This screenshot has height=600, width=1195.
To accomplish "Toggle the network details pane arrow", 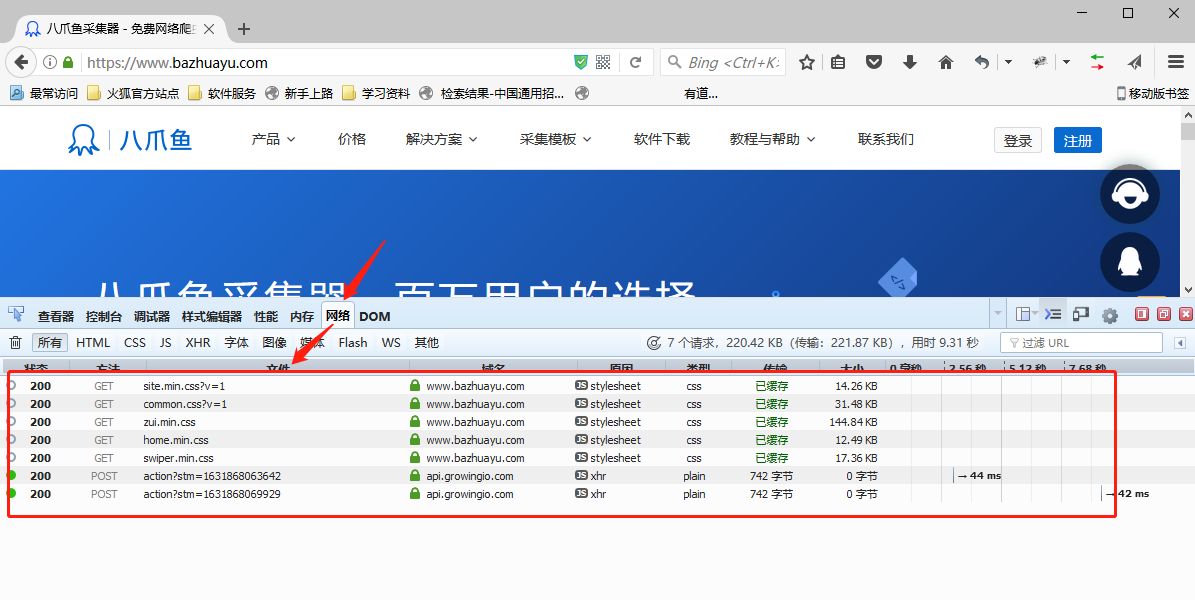I will tap(1180, 343).
